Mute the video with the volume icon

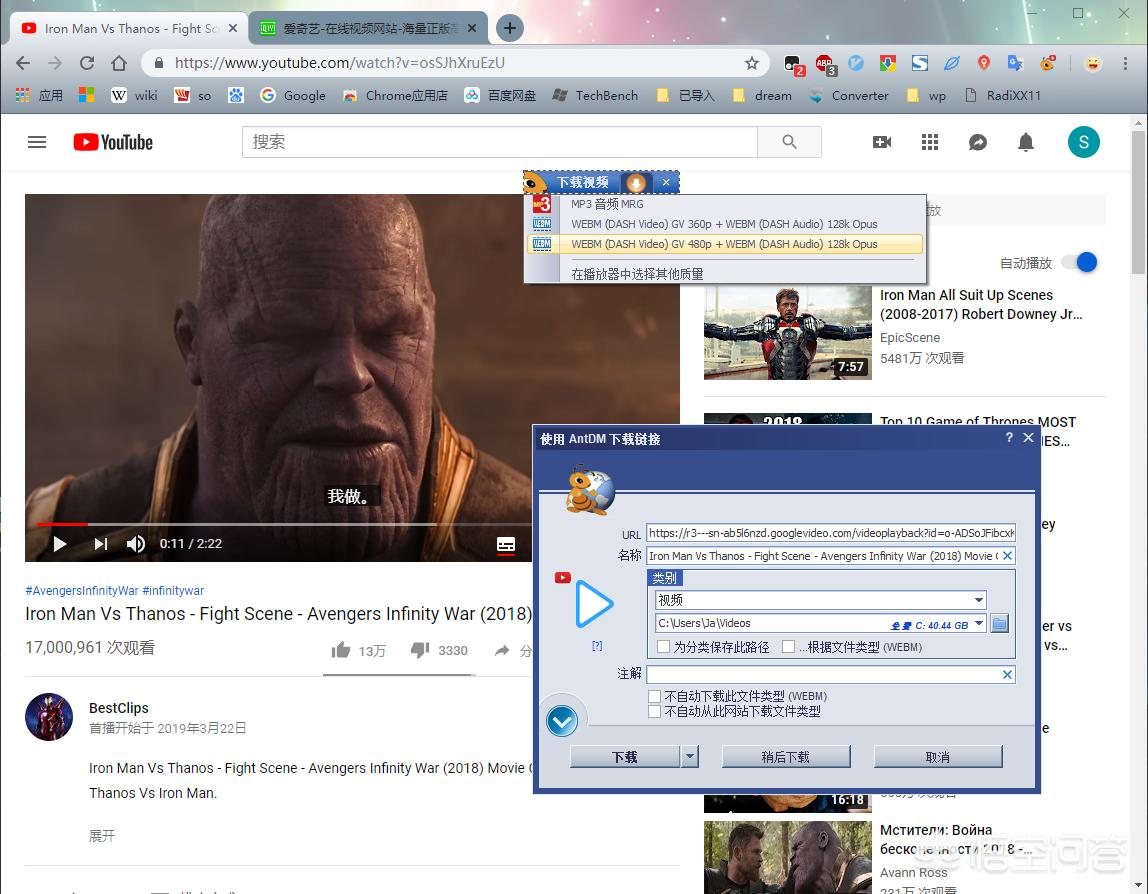(136, 544)
